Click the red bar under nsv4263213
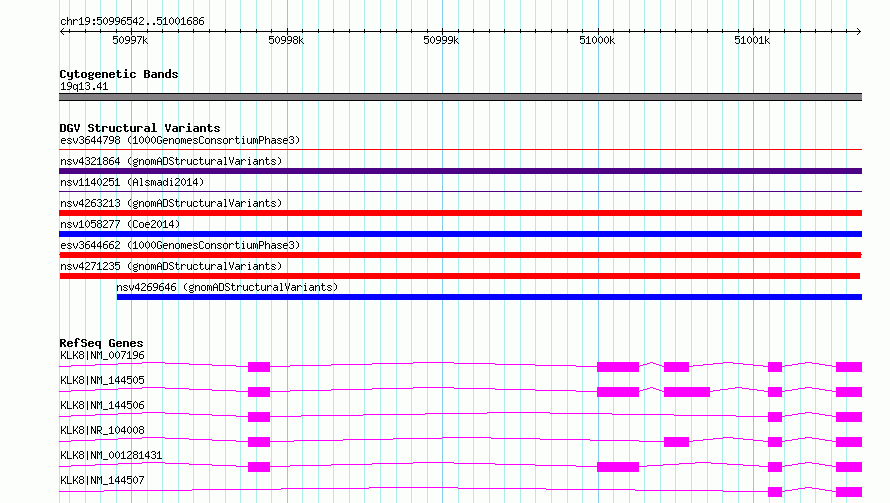 pos(460,213)
